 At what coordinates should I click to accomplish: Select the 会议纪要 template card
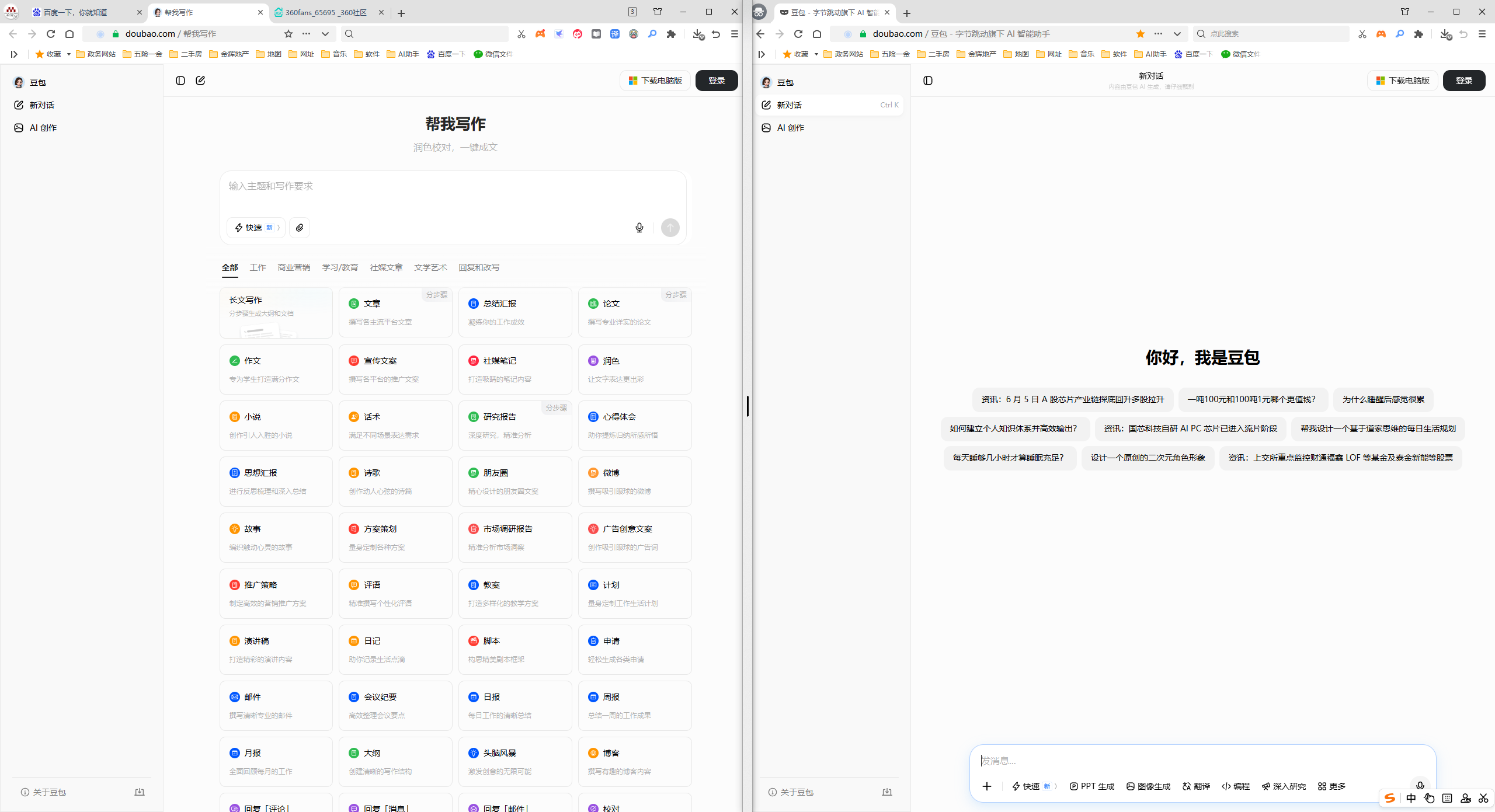(395, 706)
